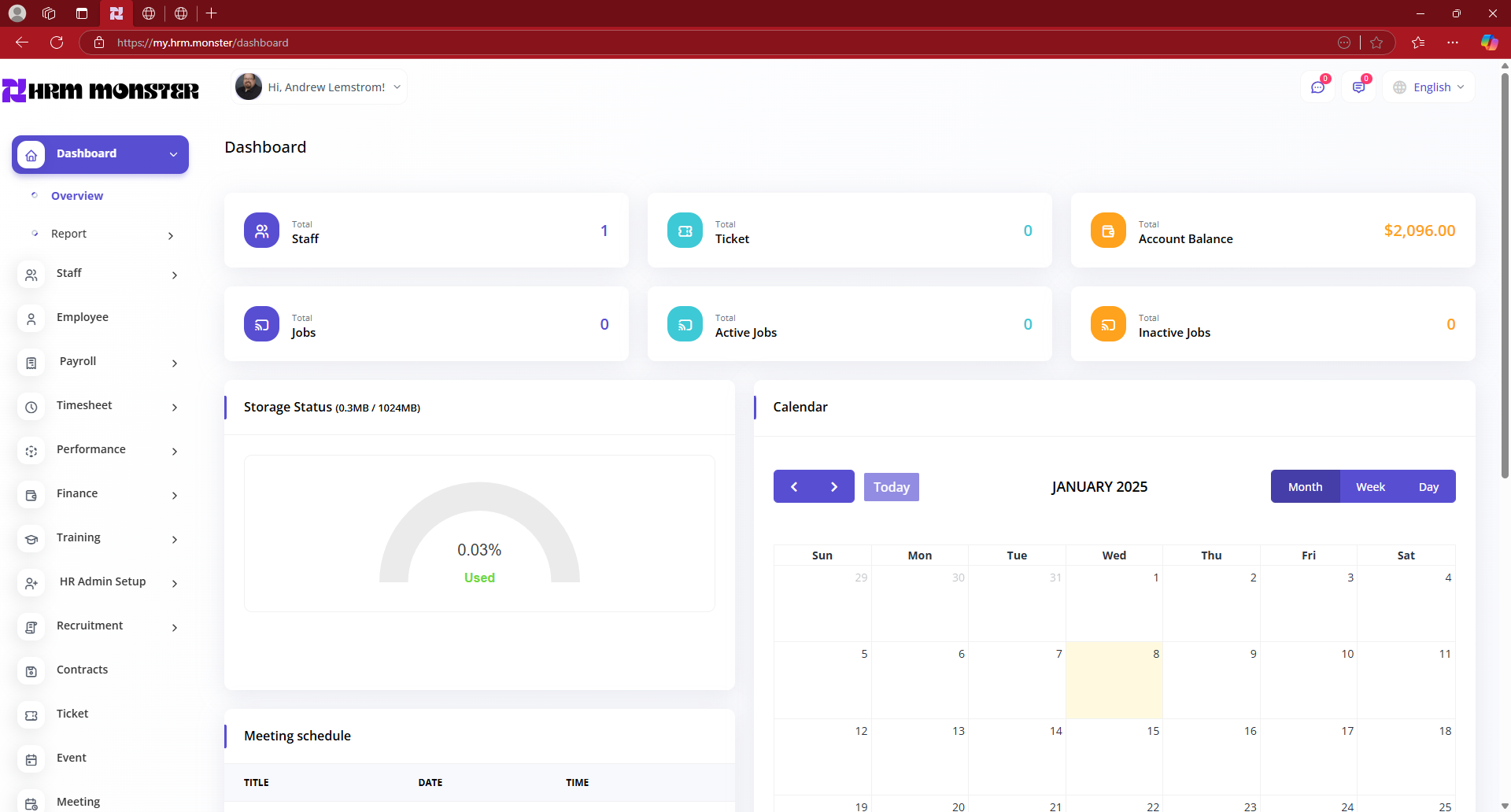Click the Total Staff card icon

261,231
